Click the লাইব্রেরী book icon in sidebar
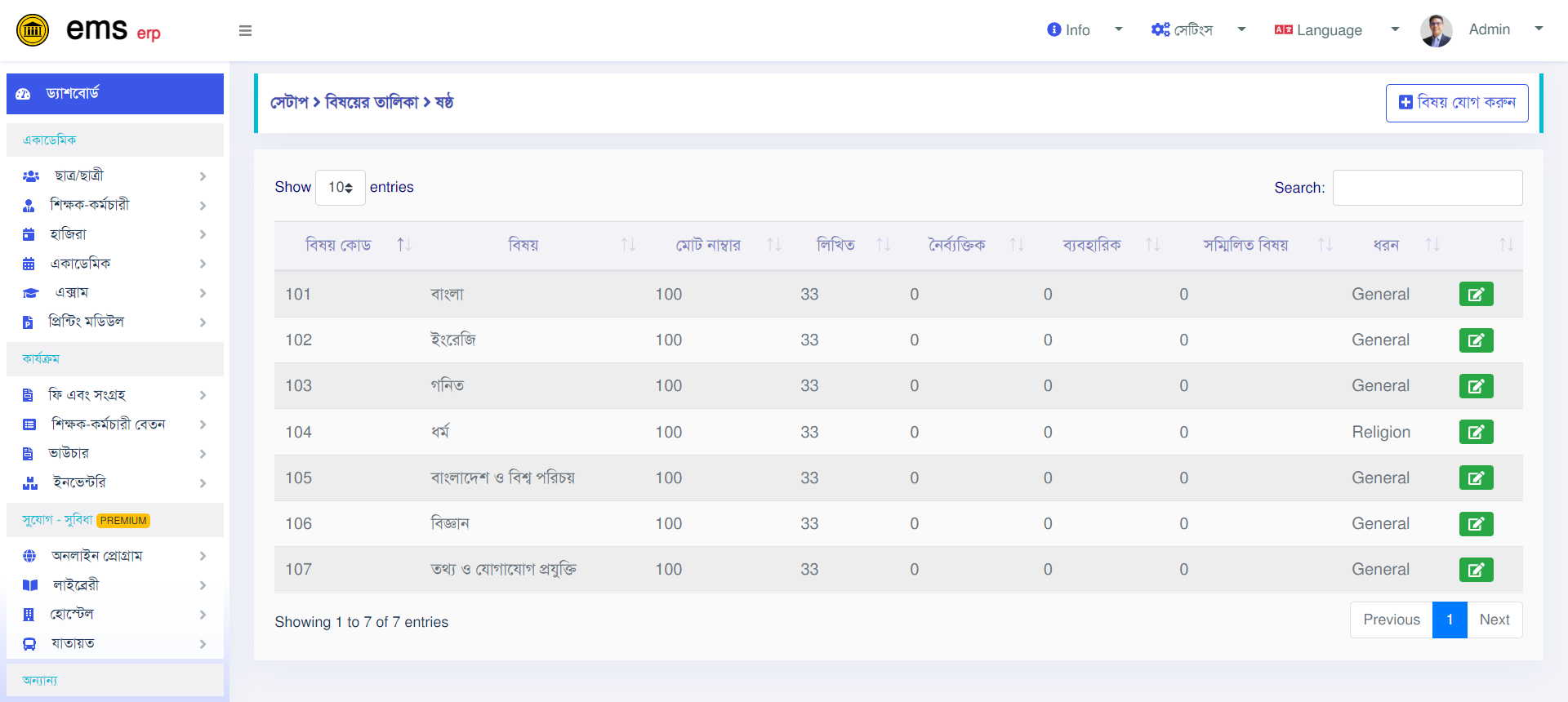This screenshot has width=1568, height=702. point(30,585)
